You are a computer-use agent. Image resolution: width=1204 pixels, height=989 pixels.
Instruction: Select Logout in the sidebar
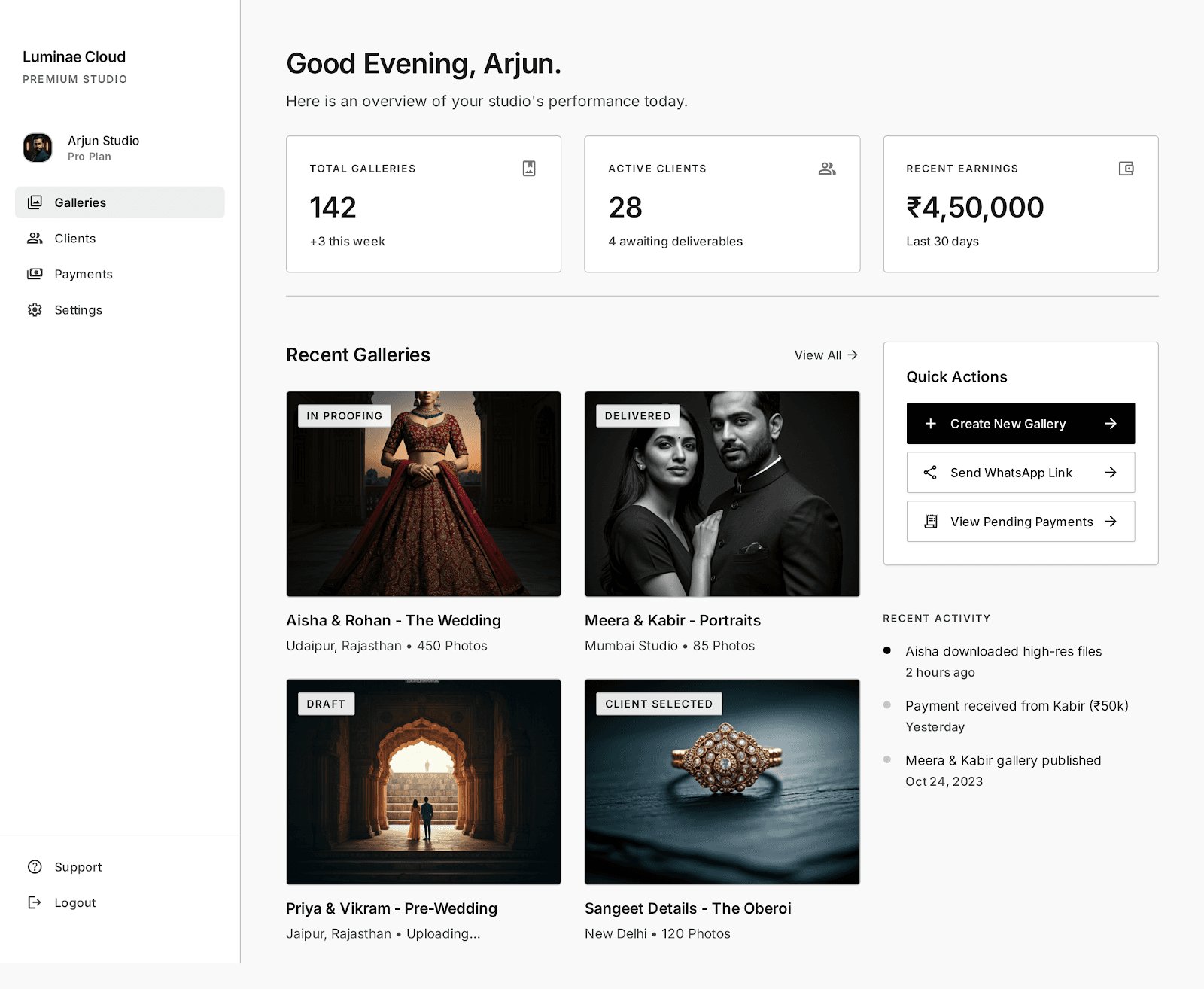(x=120, y=902)
